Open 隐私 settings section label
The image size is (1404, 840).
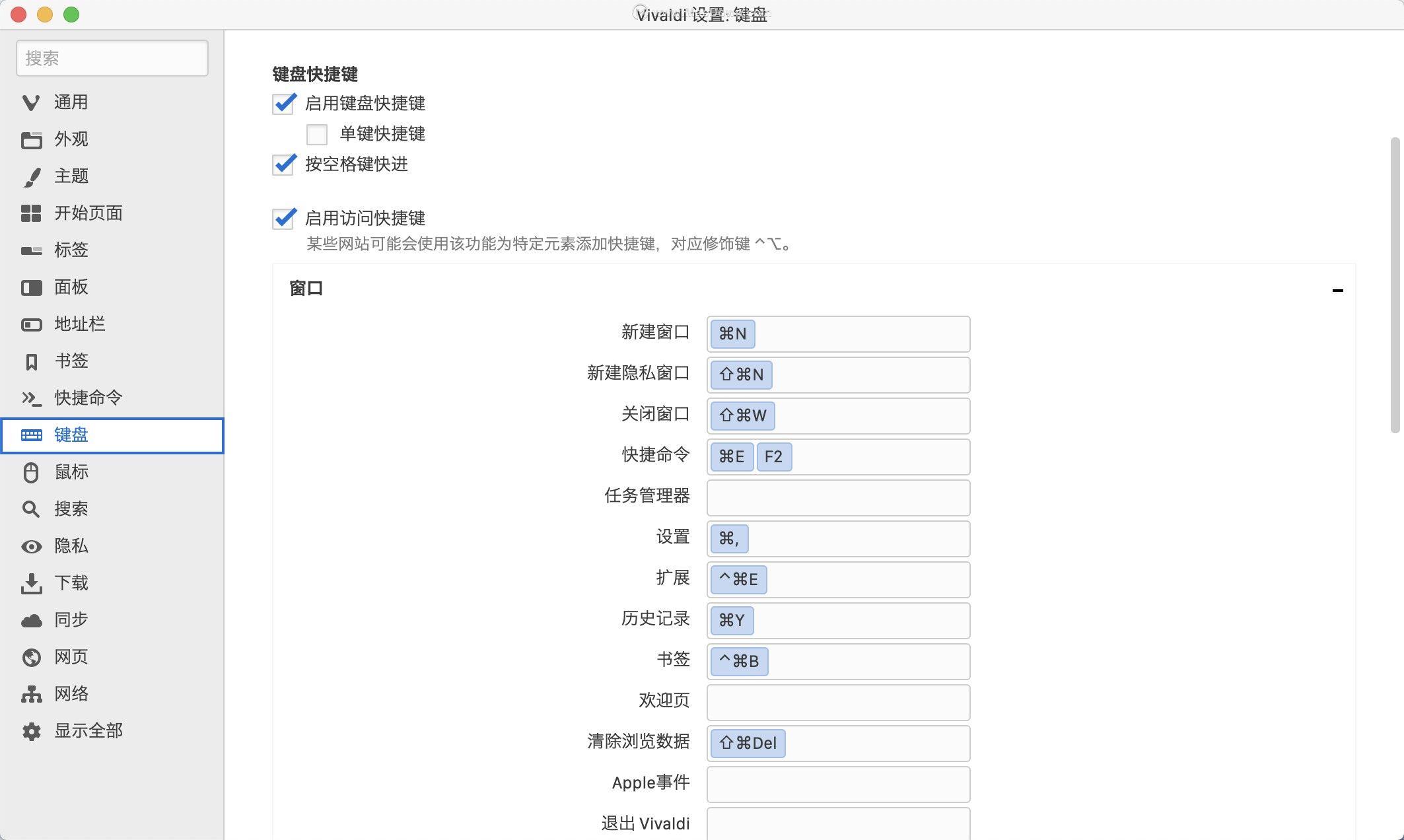(x=71, y=546)
